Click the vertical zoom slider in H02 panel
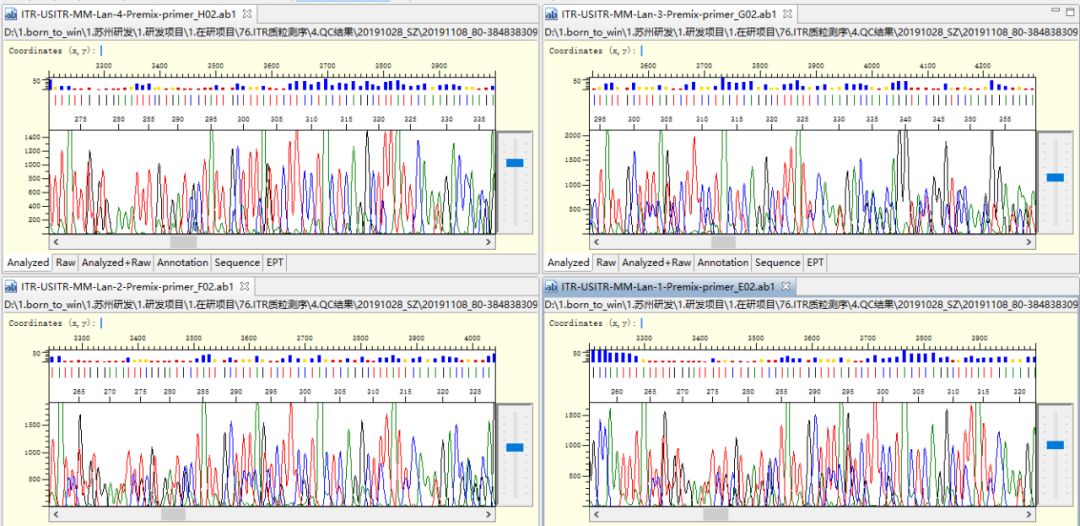This screenshot has height=526, width=1080. coord(515,162)
